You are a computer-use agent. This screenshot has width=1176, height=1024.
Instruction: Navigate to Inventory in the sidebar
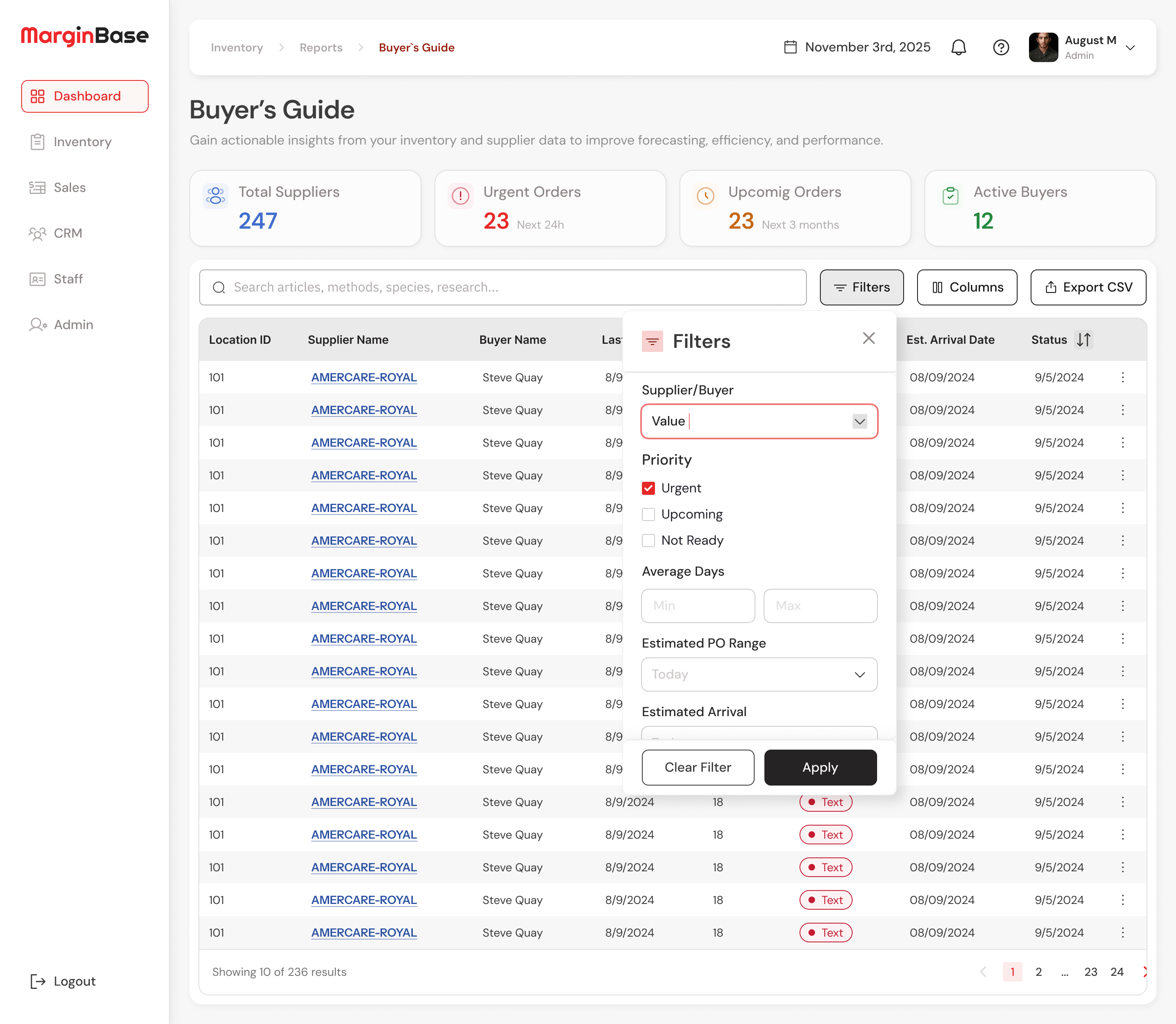(x=82, y=142)
